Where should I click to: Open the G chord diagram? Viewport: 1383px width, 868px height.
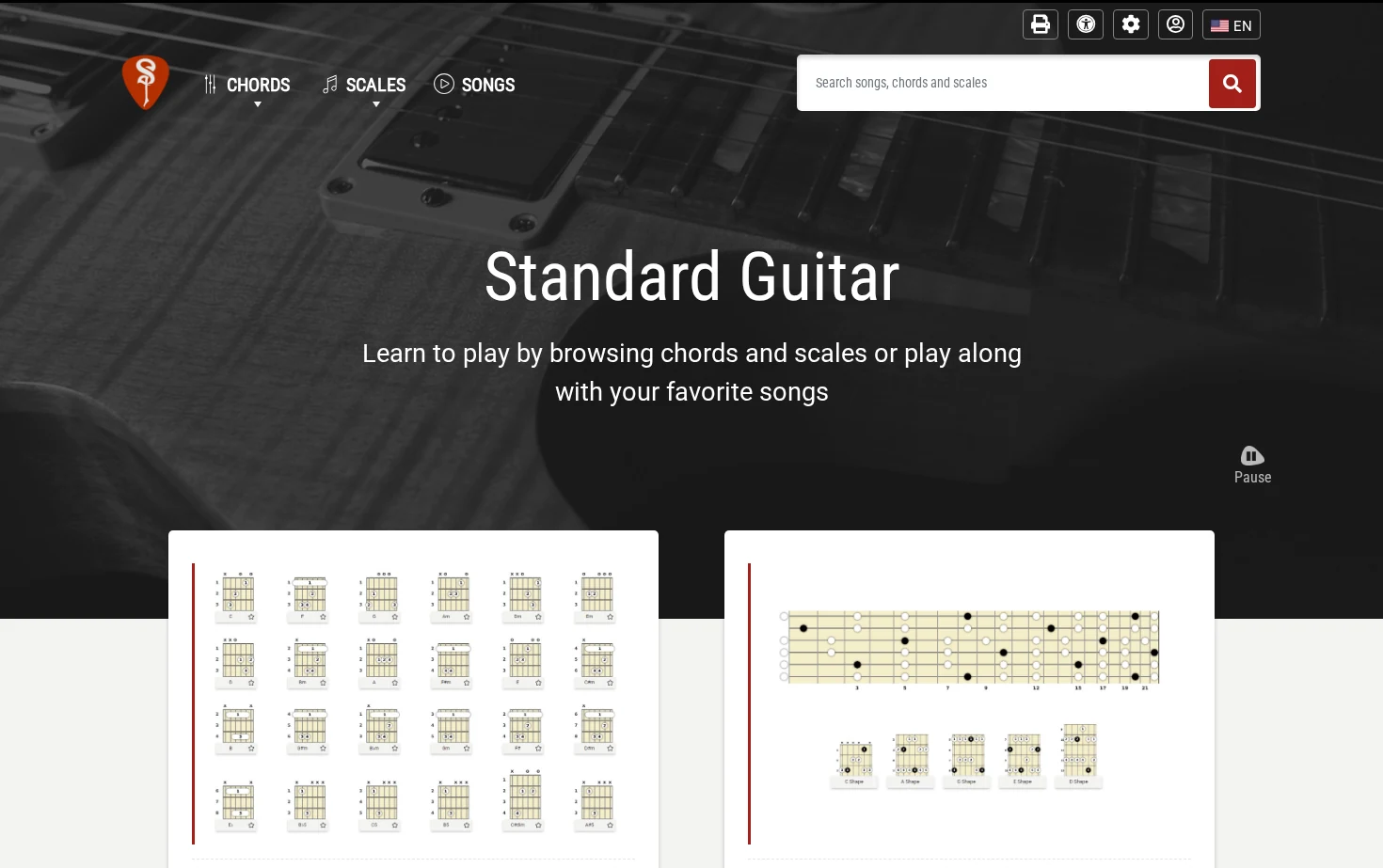click(379, 596)
